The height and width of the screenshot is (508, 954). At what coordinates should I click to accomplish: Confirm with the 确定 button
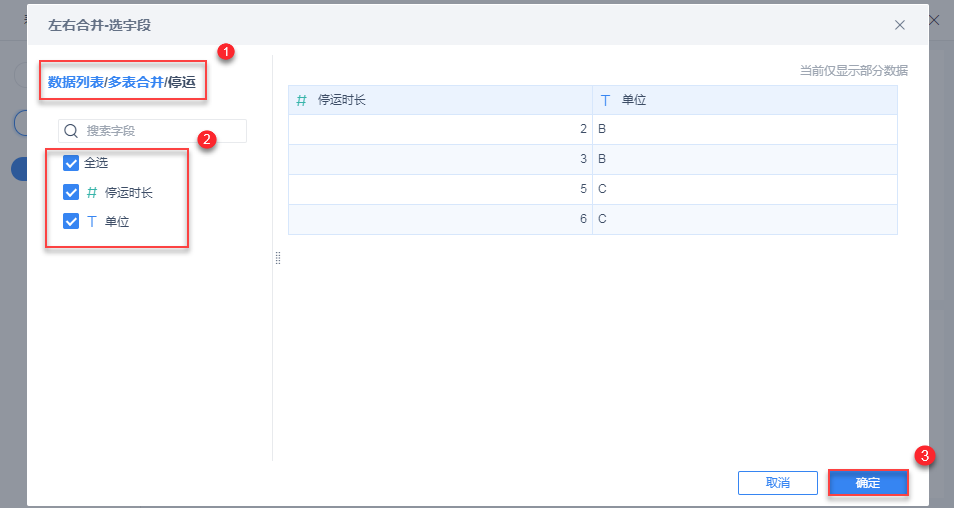(x=868, y=483)
